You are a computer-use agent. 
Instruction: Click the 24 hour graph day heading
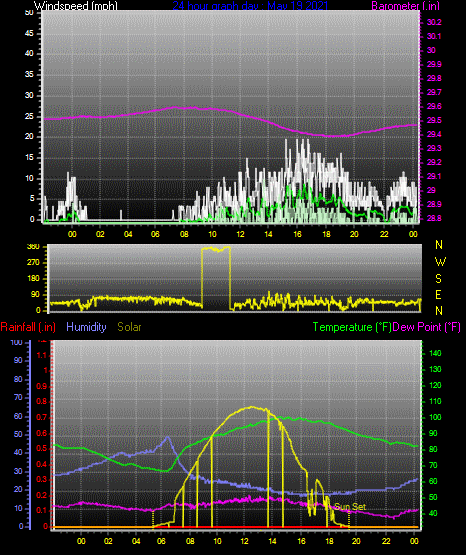250,5
